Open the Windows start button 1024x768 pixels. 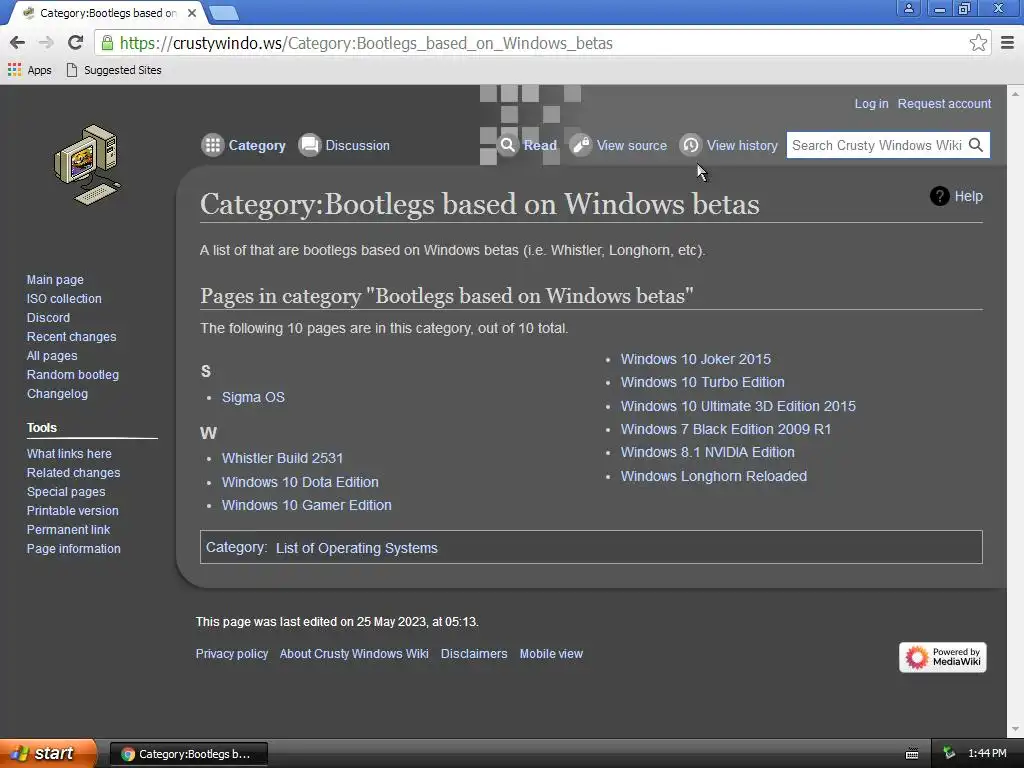tap(47, 753)
